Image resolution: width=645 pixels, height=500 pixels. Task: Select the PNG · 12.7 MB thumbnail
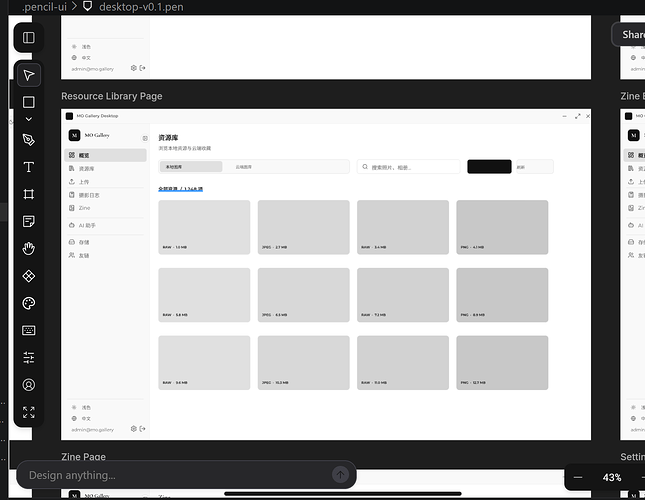[502, 363]
